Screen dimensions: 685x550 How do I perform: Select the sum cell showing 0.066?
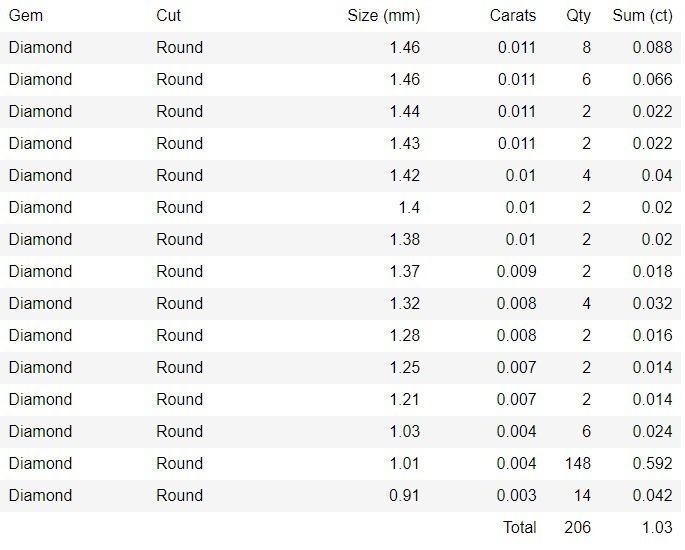click(x=652, y=79)
